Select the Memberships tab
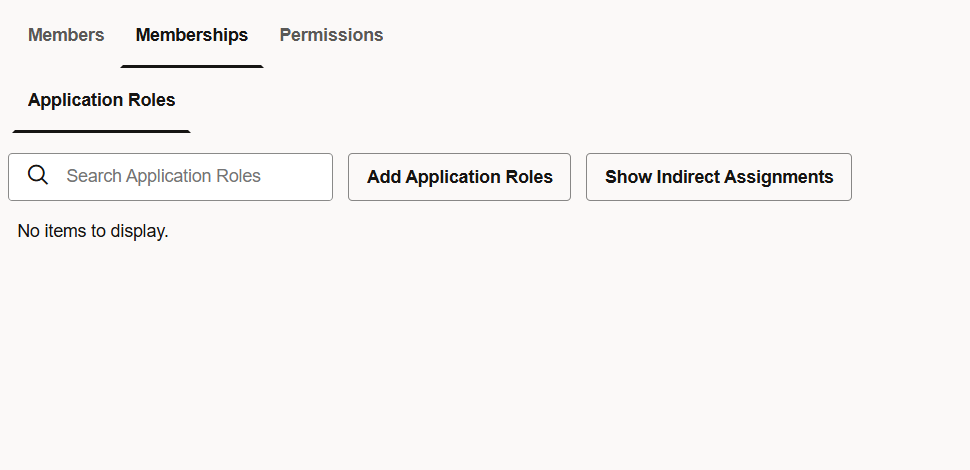This screenshot has height=470, width=970. pos(192,35)
